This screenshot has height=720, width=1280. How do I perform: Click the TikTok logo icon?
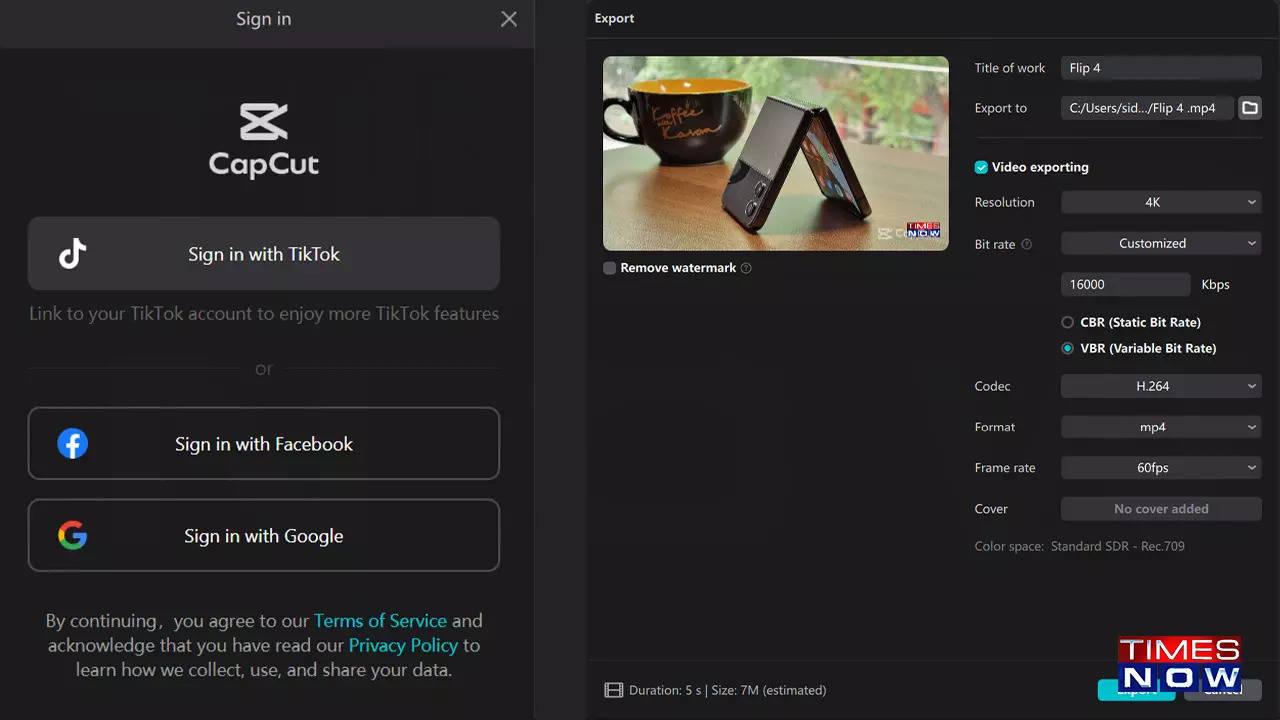coord(72,254)
